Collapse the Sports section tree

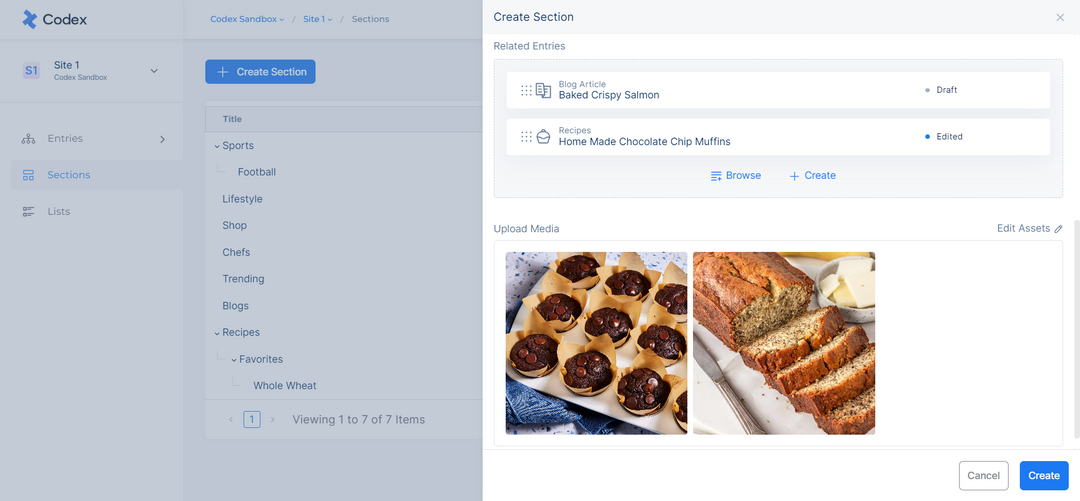point(217,146)
